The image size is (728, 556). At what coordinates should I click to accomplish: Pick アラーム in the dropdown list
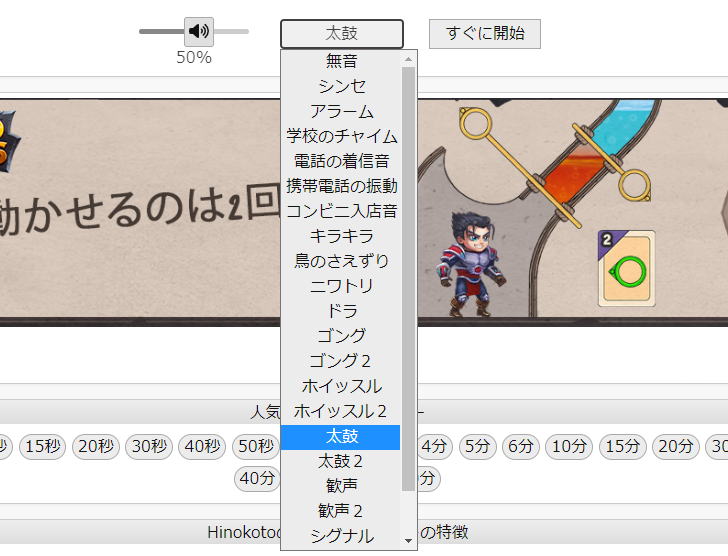pos(341,111)
